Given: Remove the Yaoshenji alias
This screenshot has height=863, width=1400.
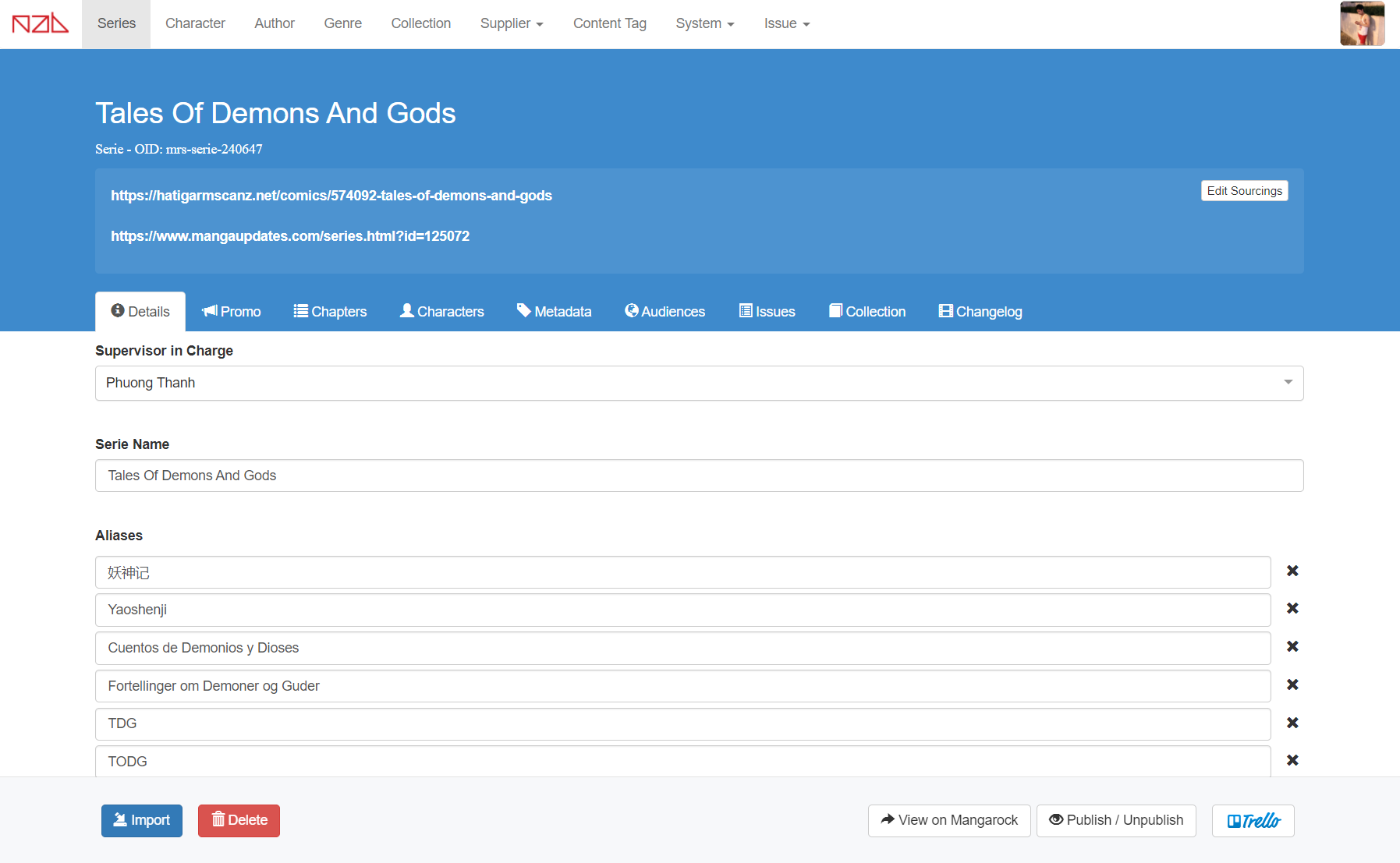Looking at the screenshot, I should 1292,609.
